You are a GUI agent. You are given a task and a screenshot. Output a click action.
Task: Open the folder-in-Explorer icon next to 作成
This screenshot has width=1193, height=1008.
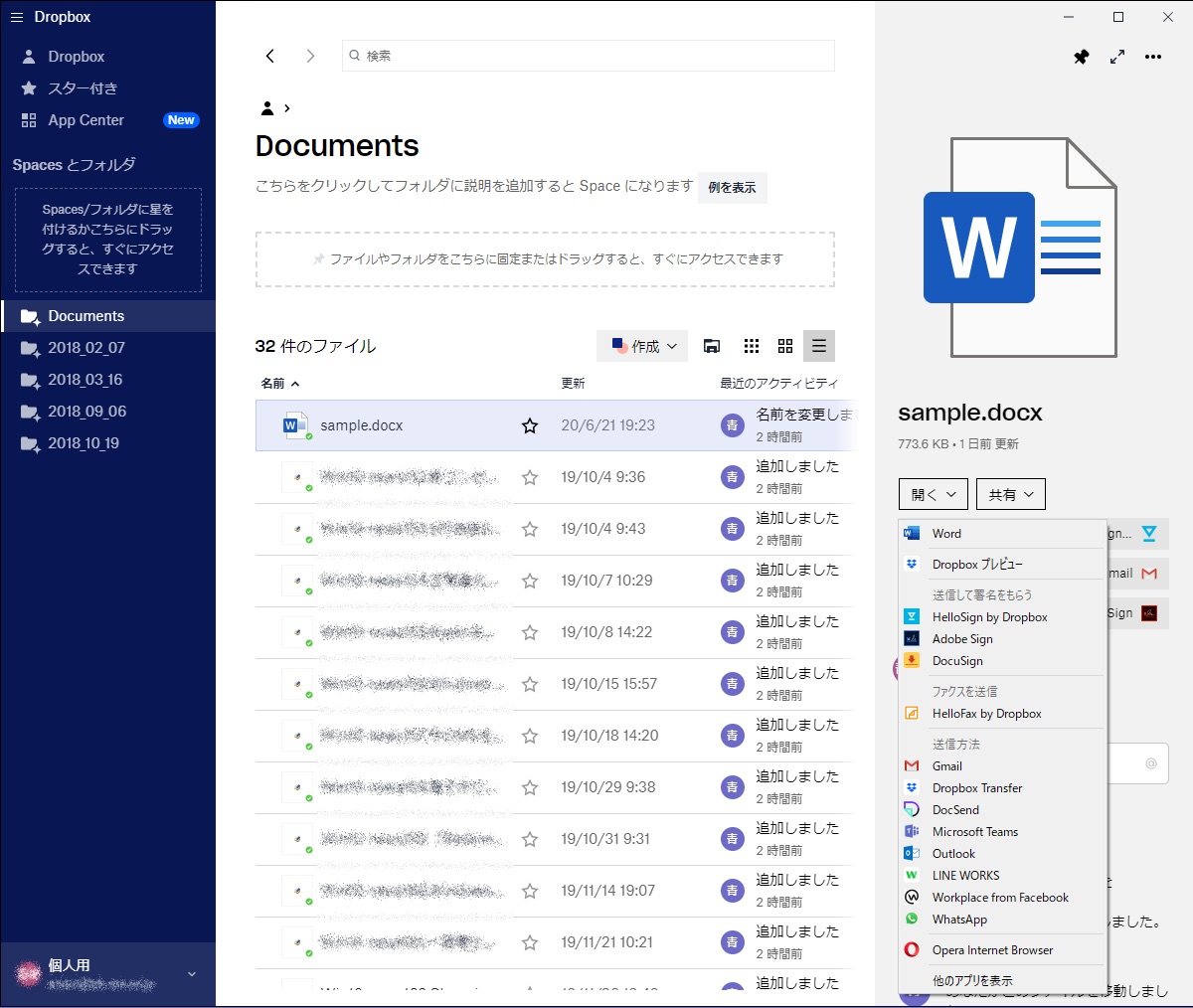click(x=712, y=346)
